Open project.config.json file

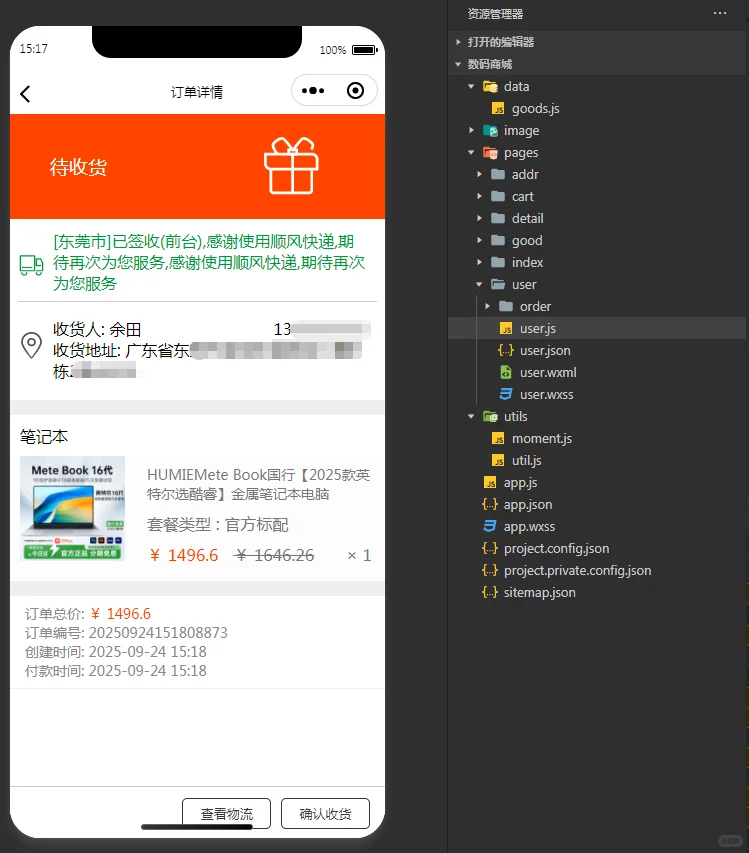click(x=556, y=548)
